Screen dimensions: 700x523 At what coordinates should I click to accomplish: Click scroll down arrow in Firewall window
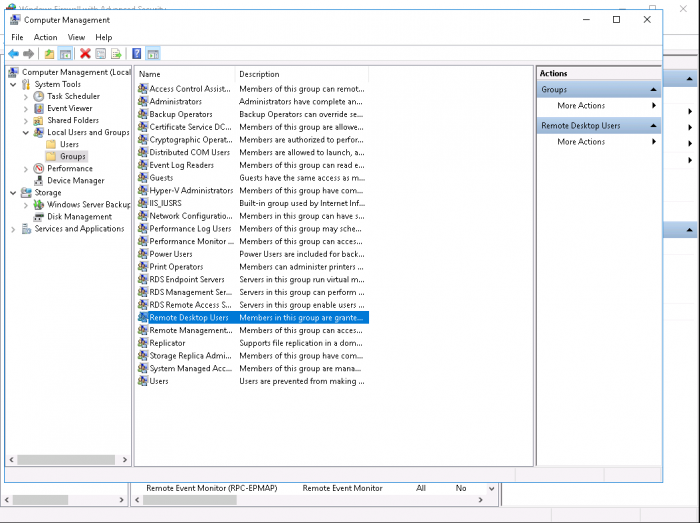point(492,489)
